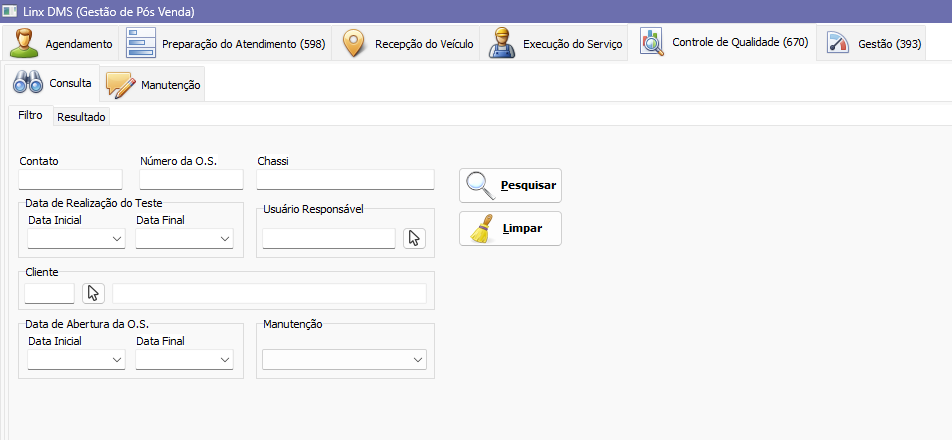The width and height of the screenshot is (952, 440).
Task: Focus the Cliente code field
Action: click(x=49, y=293)
